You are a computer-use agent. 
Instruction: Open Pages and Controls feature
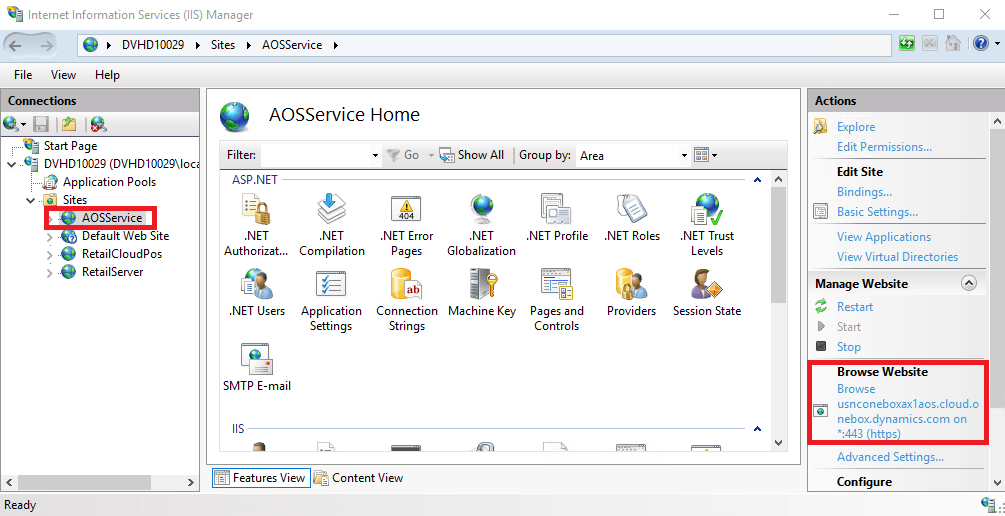(556, 300)
